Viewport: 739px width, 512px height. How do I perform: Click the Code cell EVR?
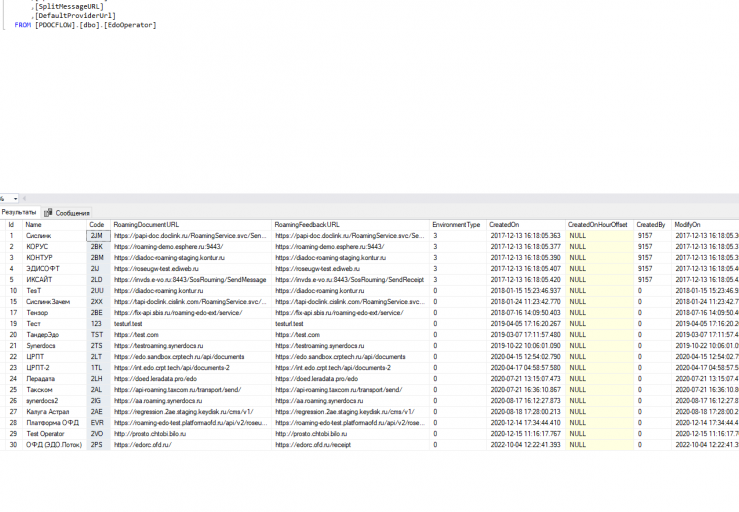pyautogui.click(x=99, y=423)
